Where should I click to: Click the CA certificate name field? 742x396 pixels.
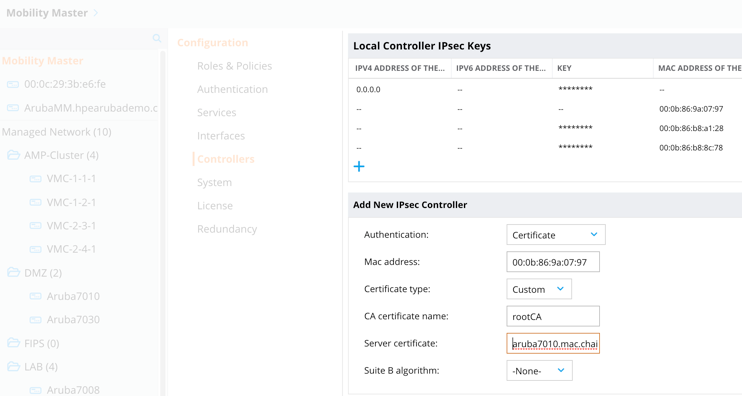[x=553, y=316]
